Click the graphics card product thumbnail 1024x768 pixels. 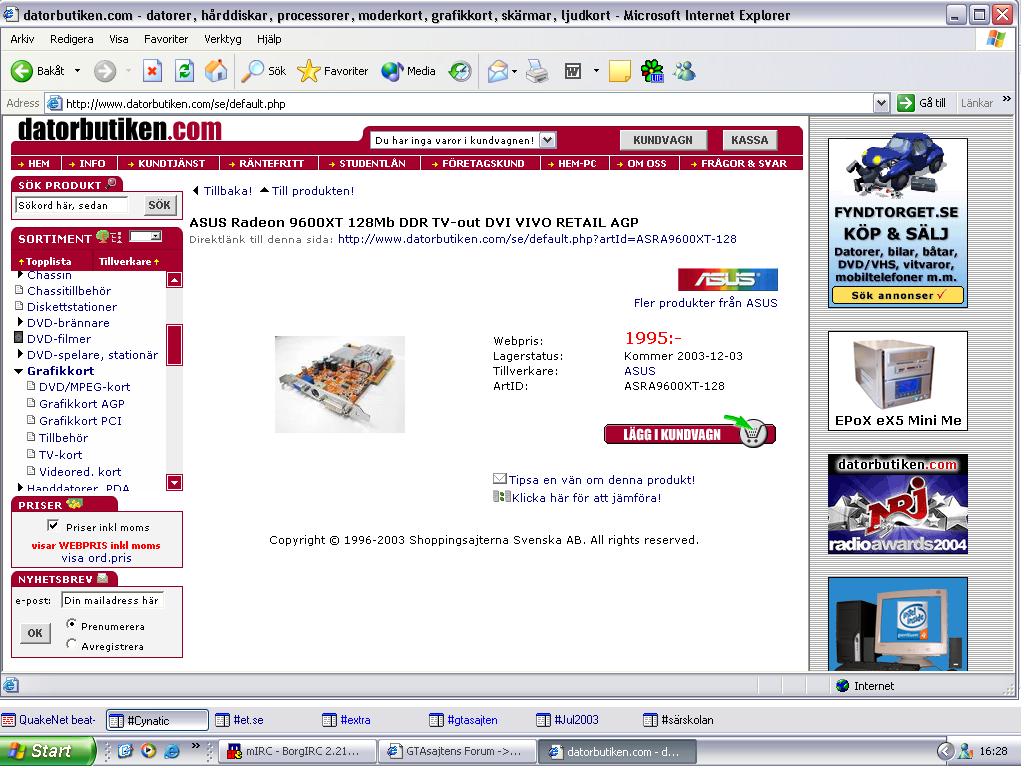tap(340, 384)
